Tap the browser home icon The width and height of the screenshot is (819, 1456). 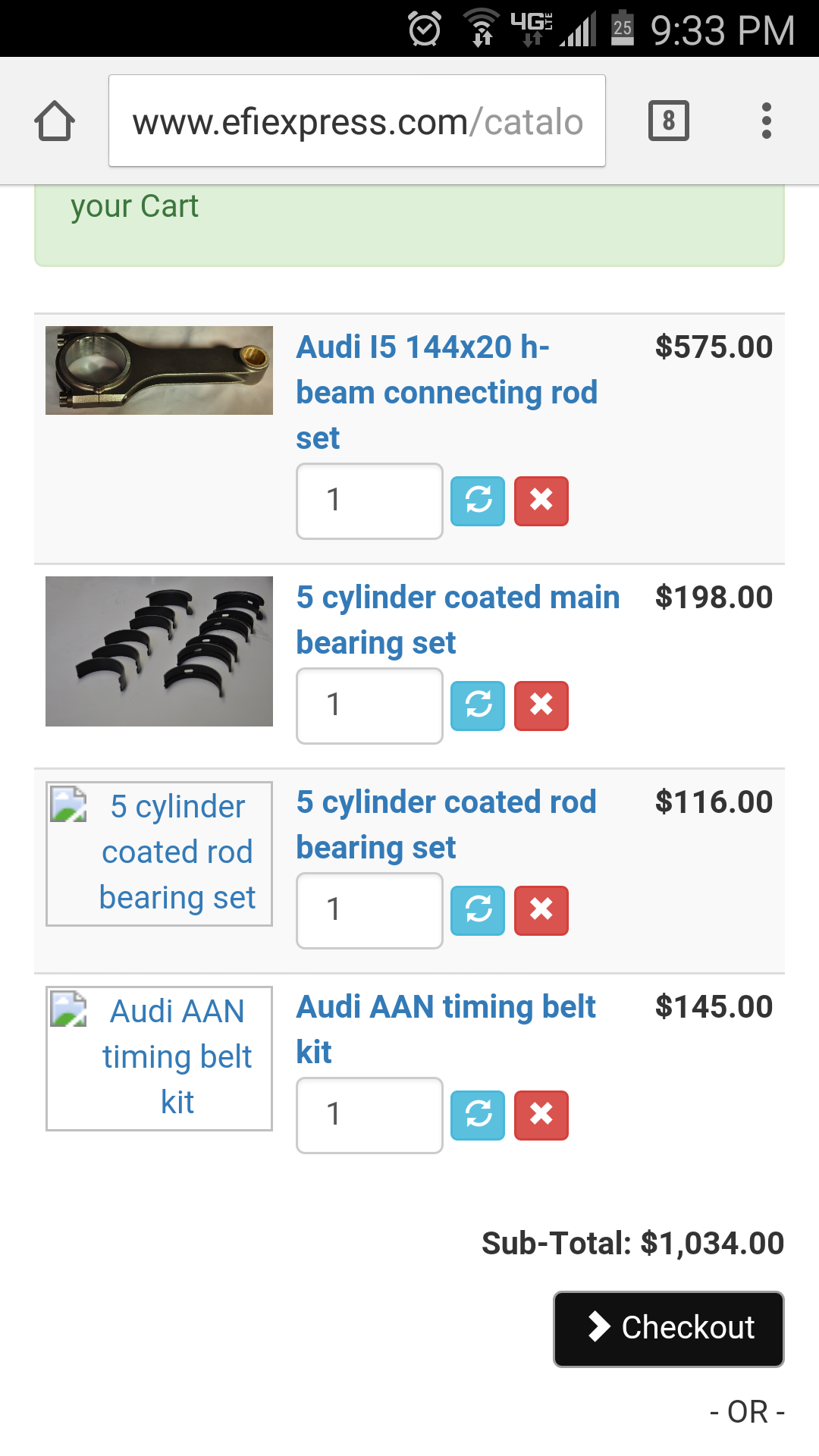coord(55,121)
